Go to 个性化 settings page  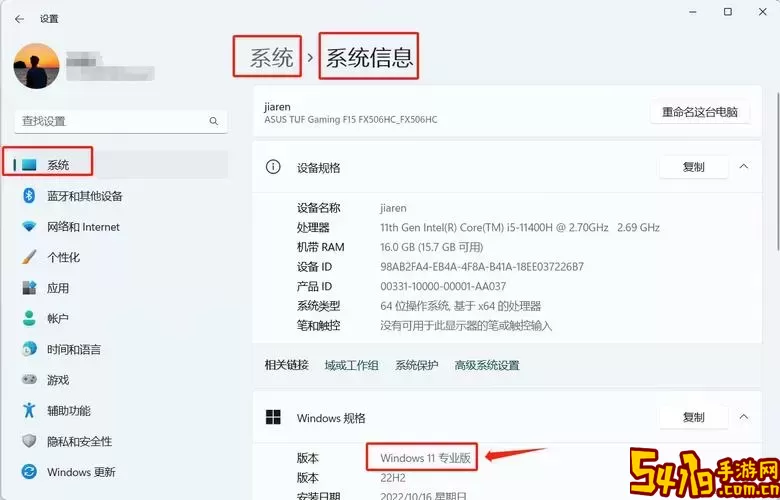coord(63,257)
